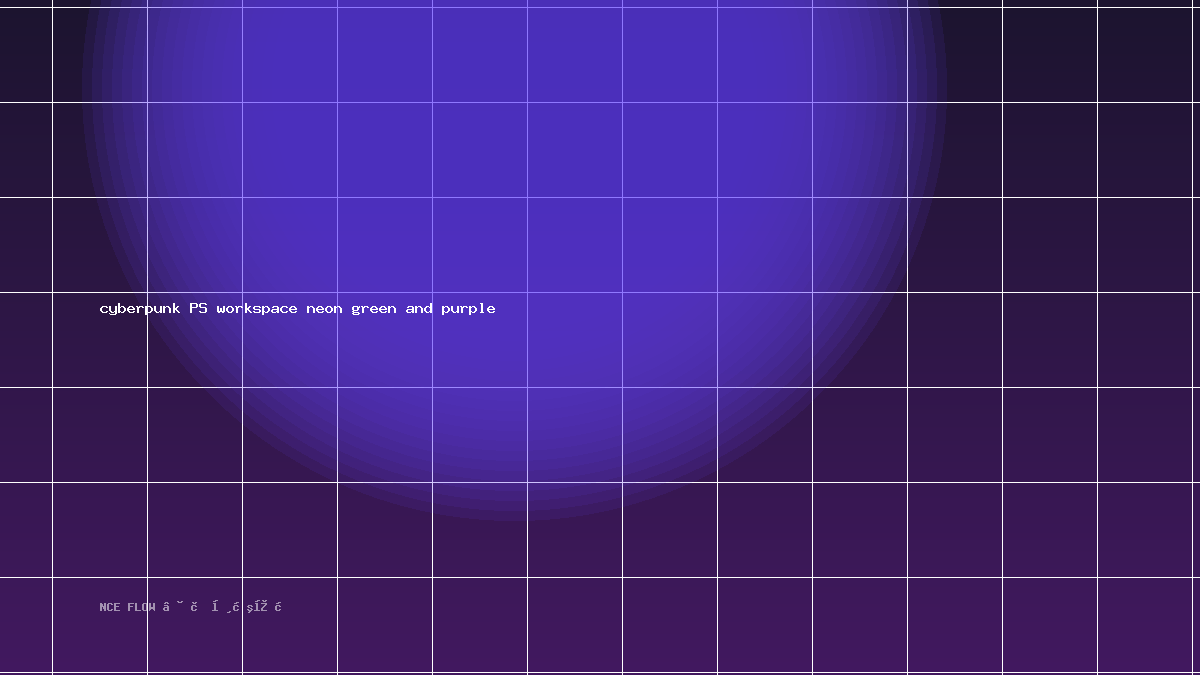Click the word "purple" in the caption
Viewport: 1200px width, 675px height.
pos(468,309)
